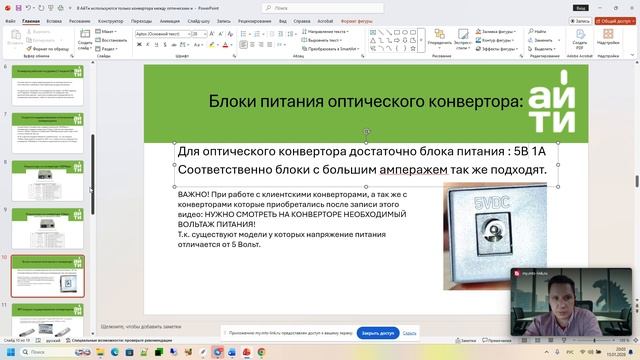The image size is (640, 360).
Task: Open Экспресс-стили quick styles
Action: tap(462, 39)
